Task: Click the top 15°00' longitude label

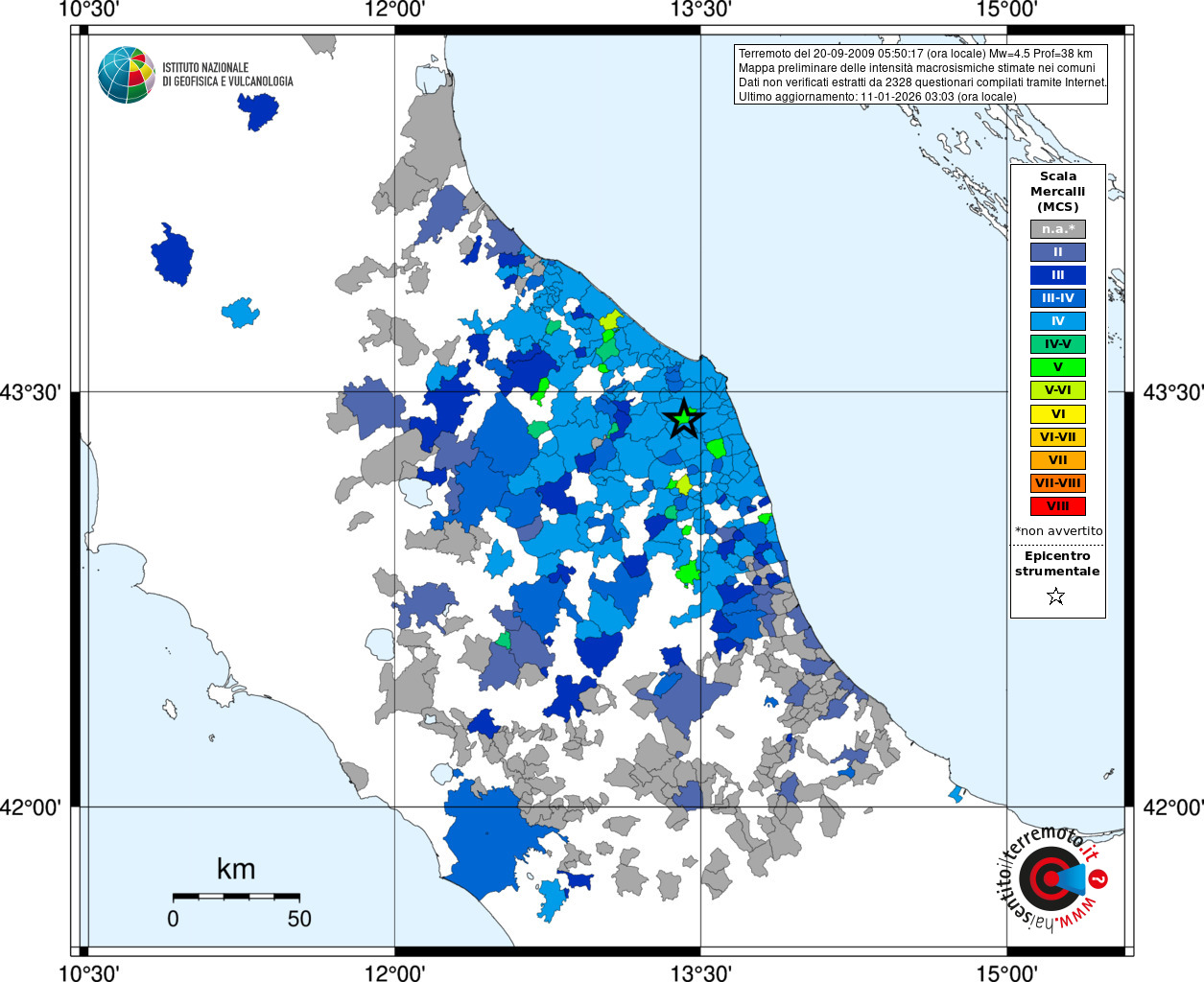Action: (x=1006, y=10)
